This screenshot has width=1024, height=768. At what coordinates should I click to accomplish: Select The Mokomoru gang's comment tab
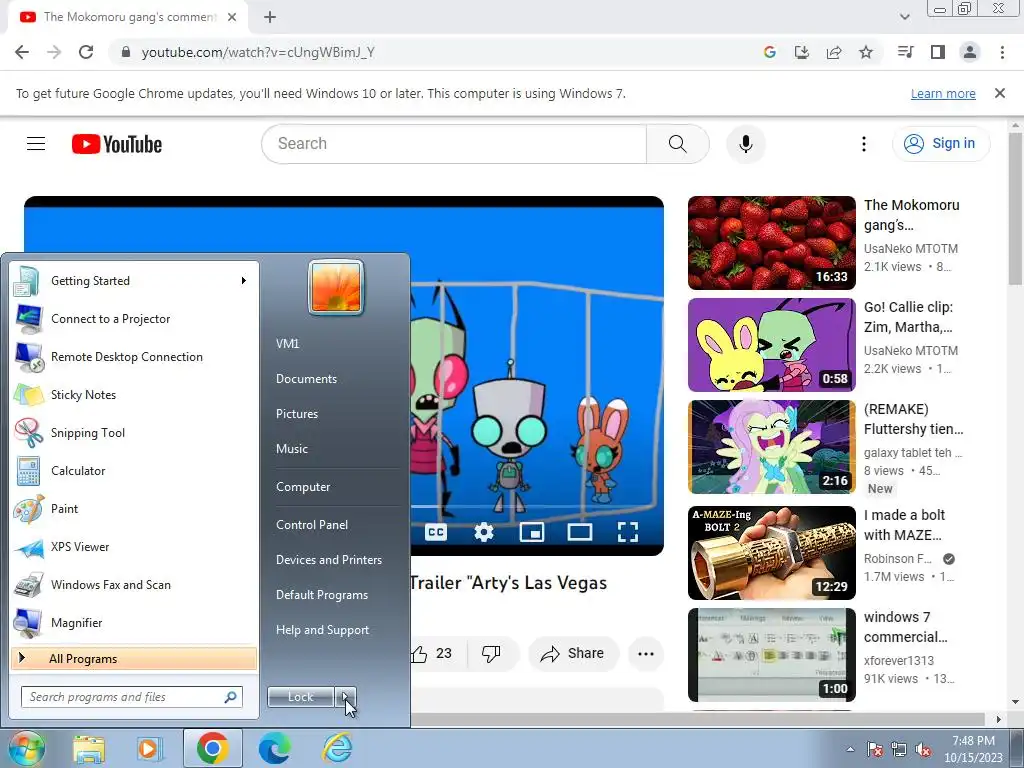pyautogui.click(x=128, y=17)
